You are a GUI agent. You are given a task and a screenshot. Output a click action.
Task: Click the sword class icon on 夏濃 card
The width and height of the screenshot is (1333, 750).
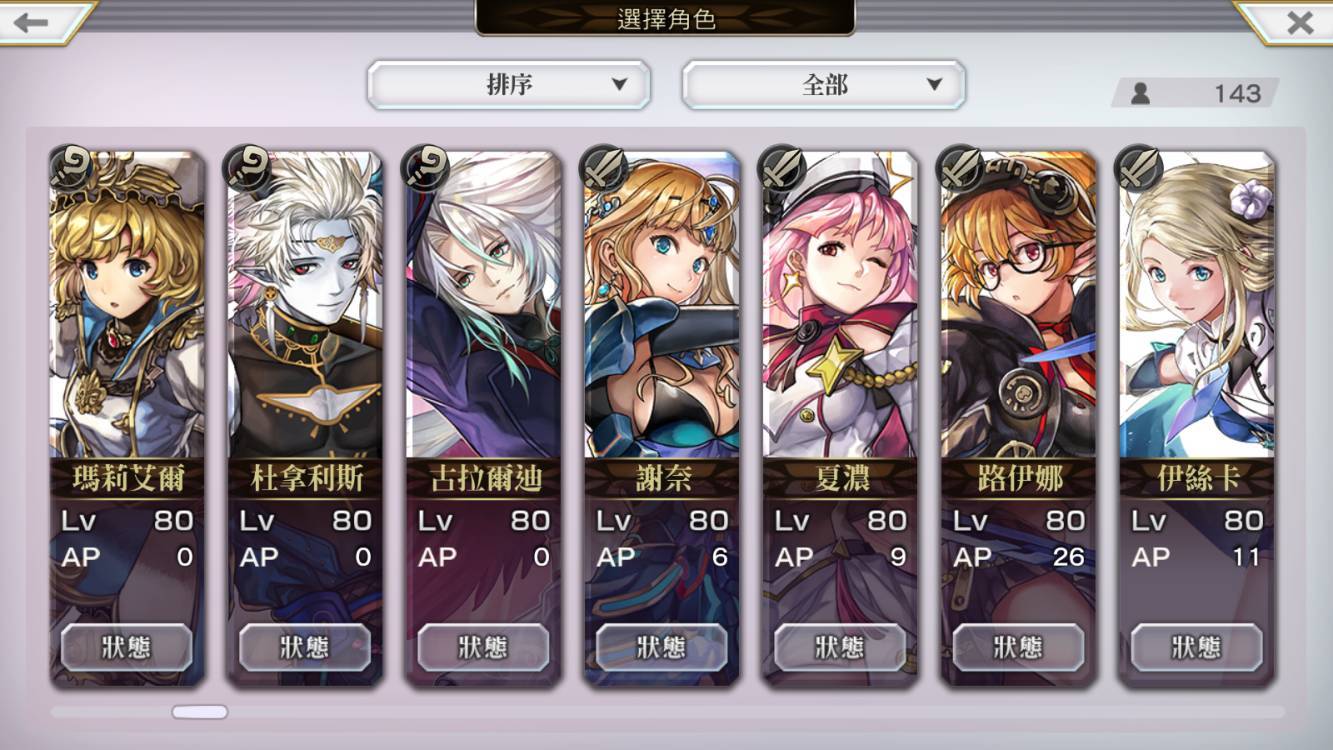pyautogui.click(x=781, y=167)
